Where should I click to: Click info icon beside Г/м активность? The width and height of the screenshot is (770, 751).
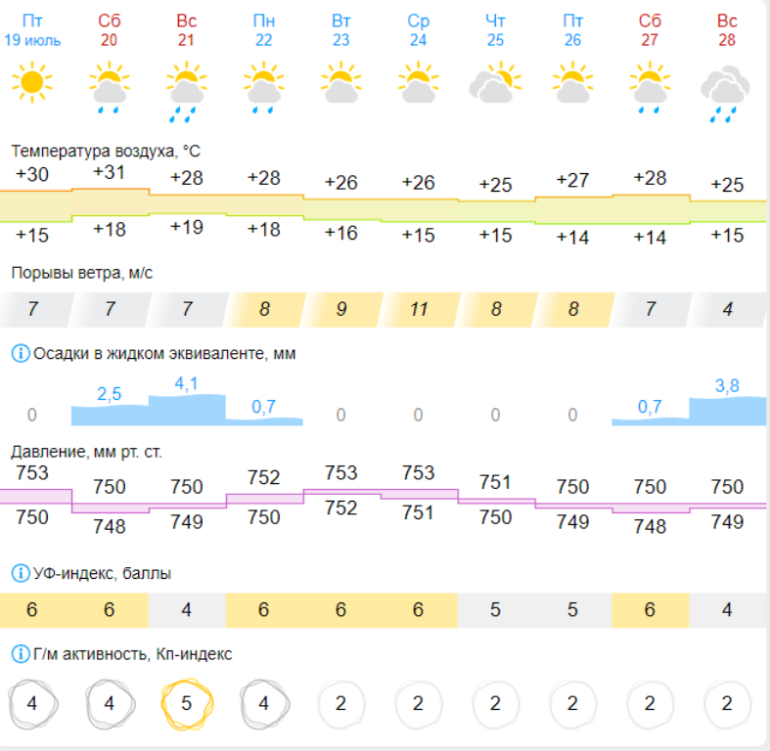point(20,654)
